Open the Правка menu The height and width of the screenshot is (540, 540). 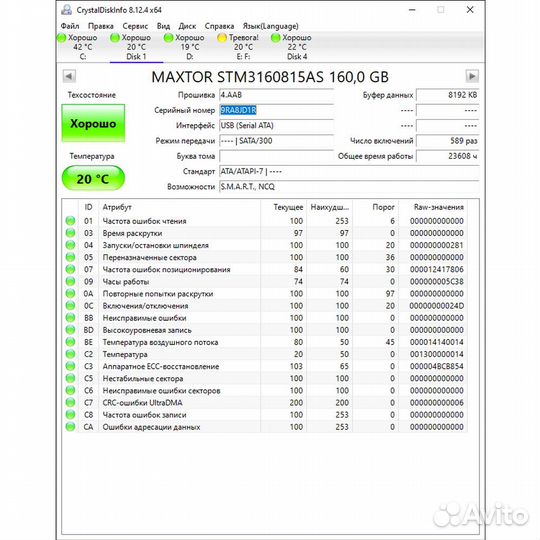click(x=101, y=26)
